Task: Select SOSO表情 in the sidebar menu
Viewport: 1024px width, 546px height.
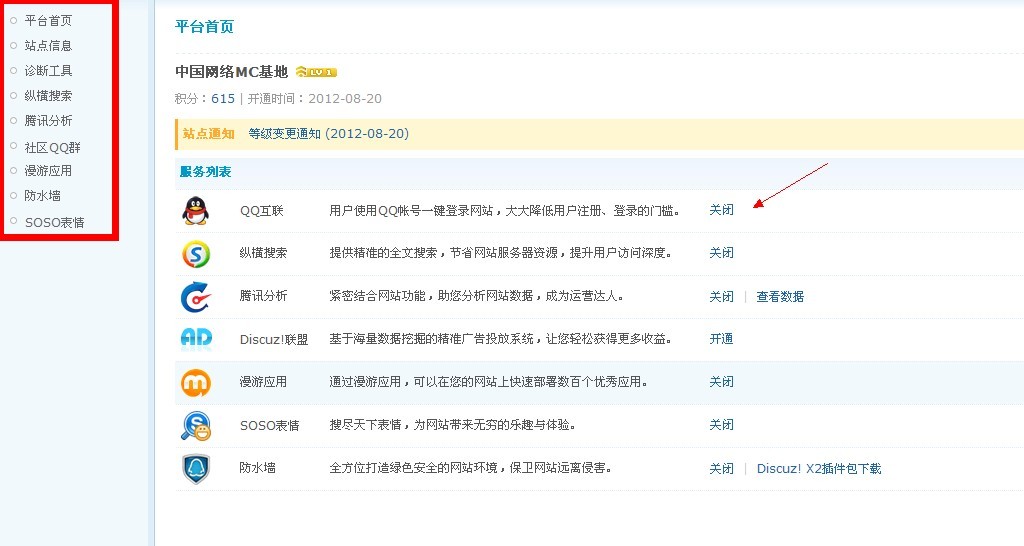Action: point(54,223)
